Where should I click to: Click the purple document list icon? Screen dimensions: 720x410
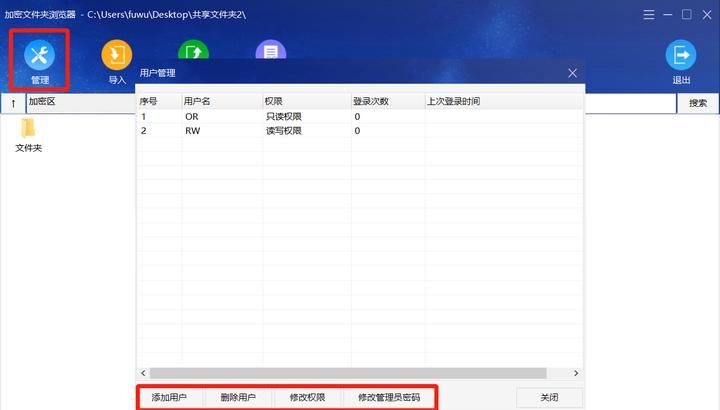point(270,50)
